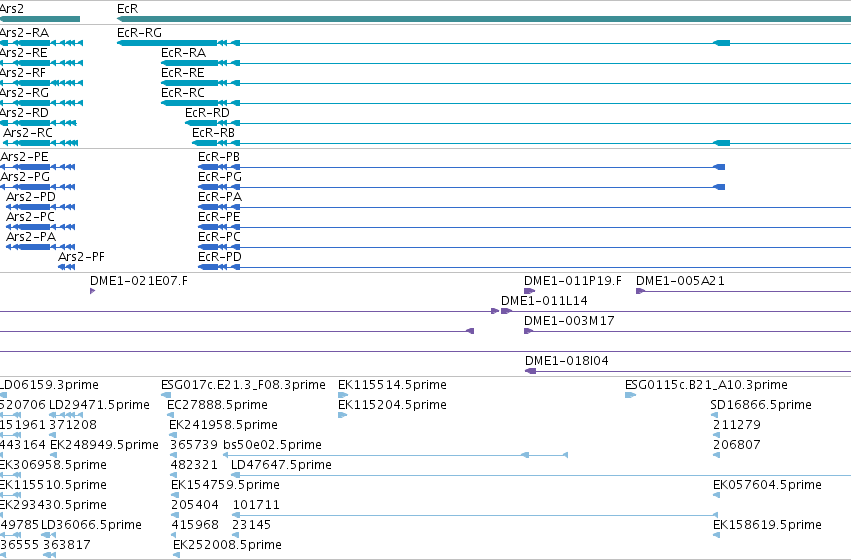Click the 23145 EST label
This screenshot has width=851, height=560.
coord(251,526)
